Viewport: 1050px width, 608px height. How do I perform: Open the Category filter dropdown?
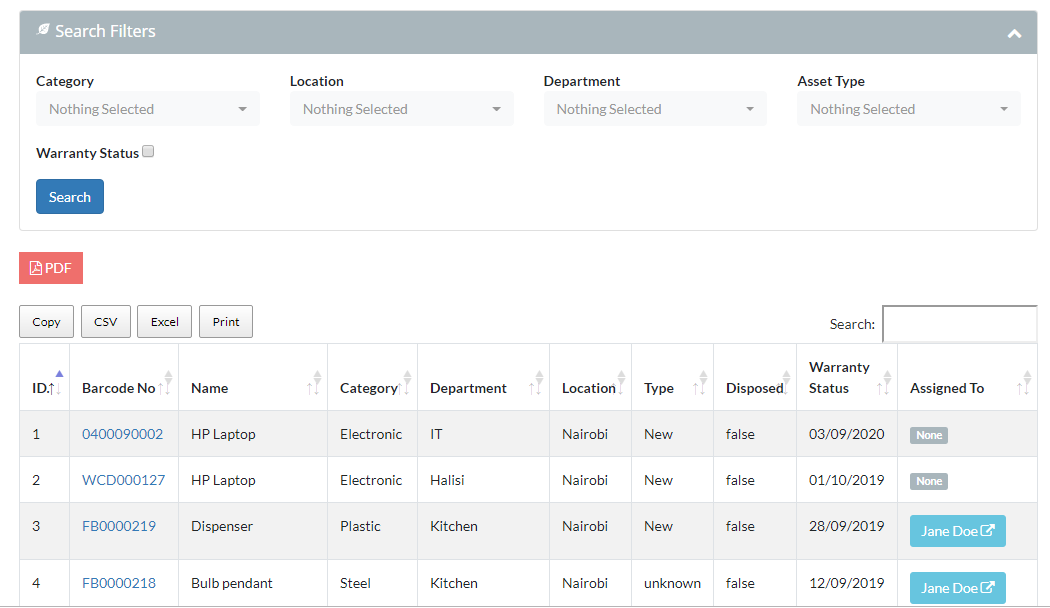147,109
